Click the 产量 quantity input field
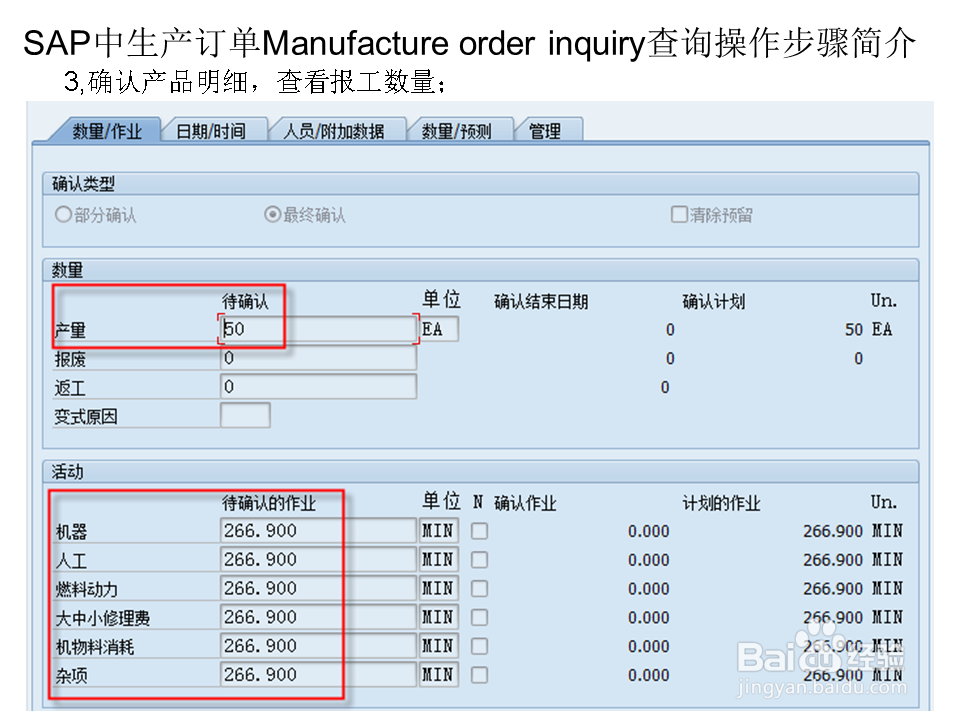Viewport: 960px width, 720px height. (318, 329)
